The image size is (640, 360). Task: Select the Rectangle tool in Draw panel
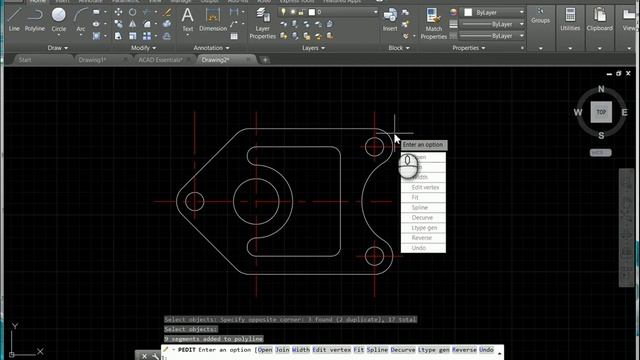point(96,12)
